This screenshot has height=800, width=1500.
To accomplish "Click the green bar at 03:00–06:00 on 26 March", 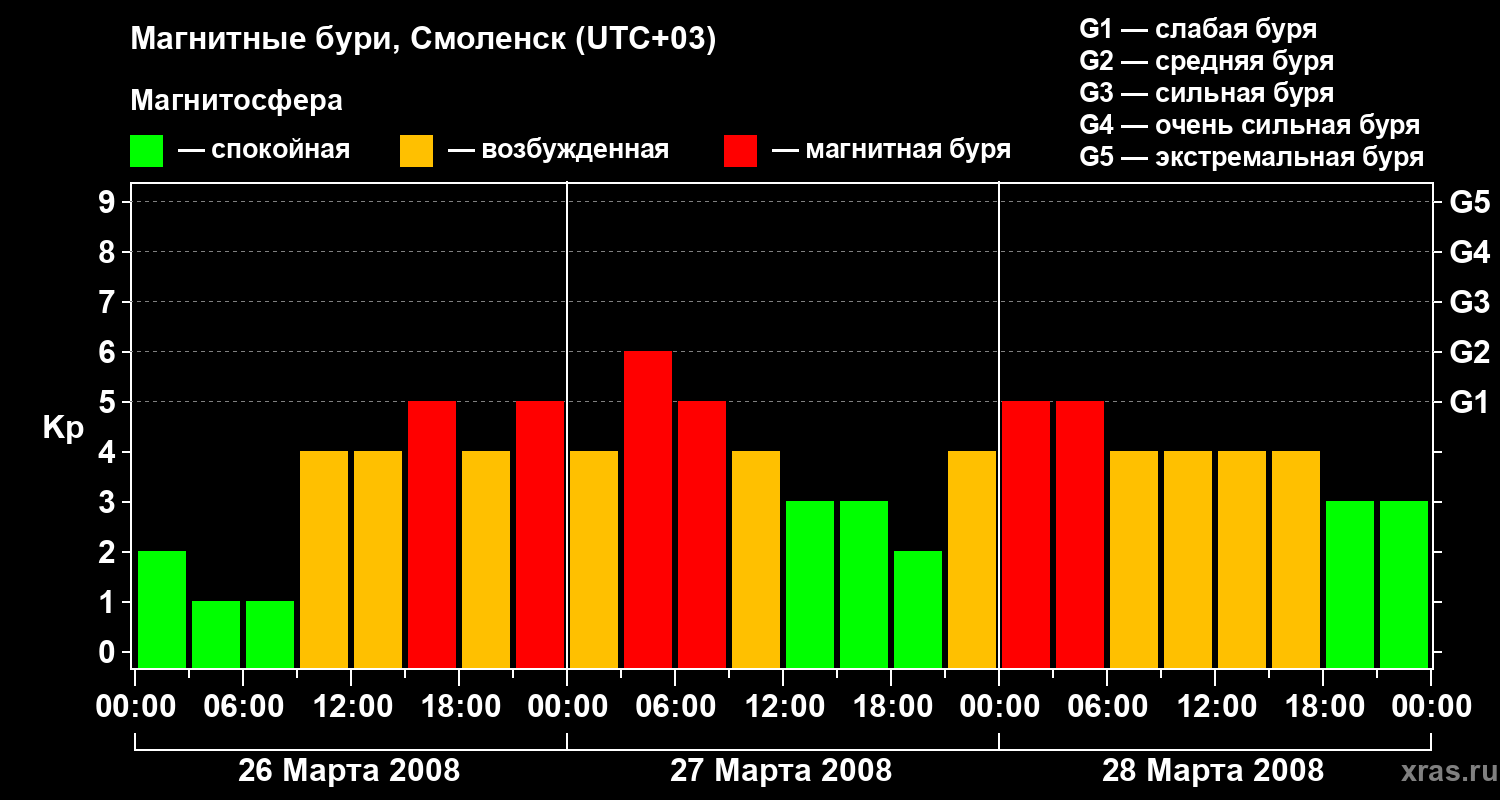I will tap(216, 635).
